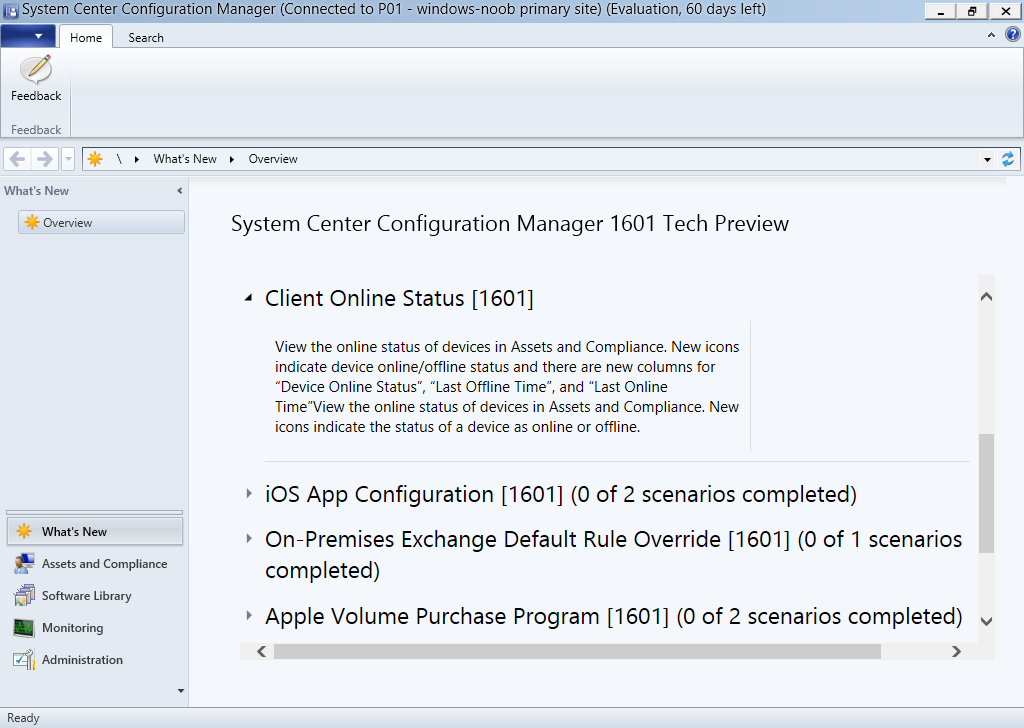Select What's New in the breadcrumb path
This screenshot has width=1024, height=728.
coord(185,159)
